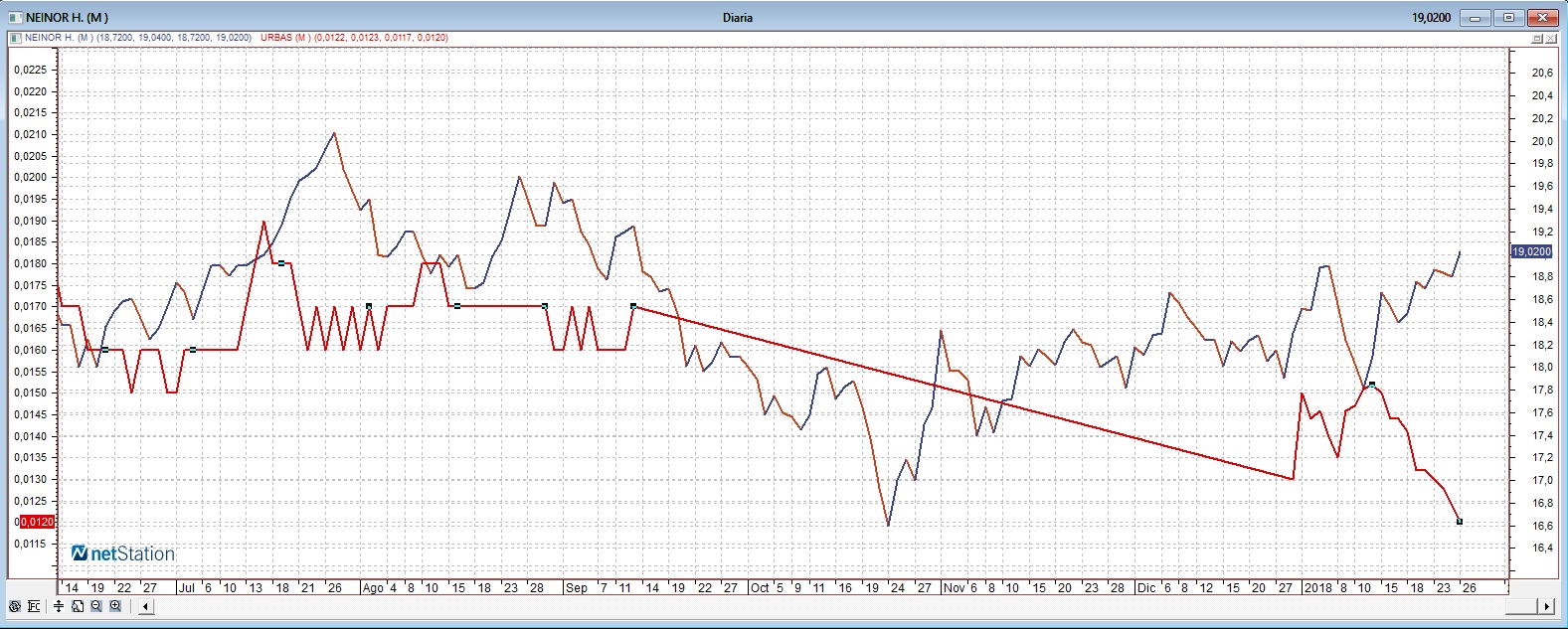Click the red 0,0120 price tag on left axis

coord(37,522)
